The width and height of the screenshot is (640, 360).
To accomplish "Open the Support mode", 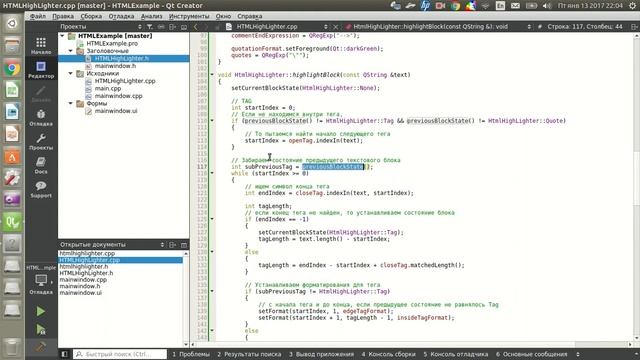I will point(41,189).
